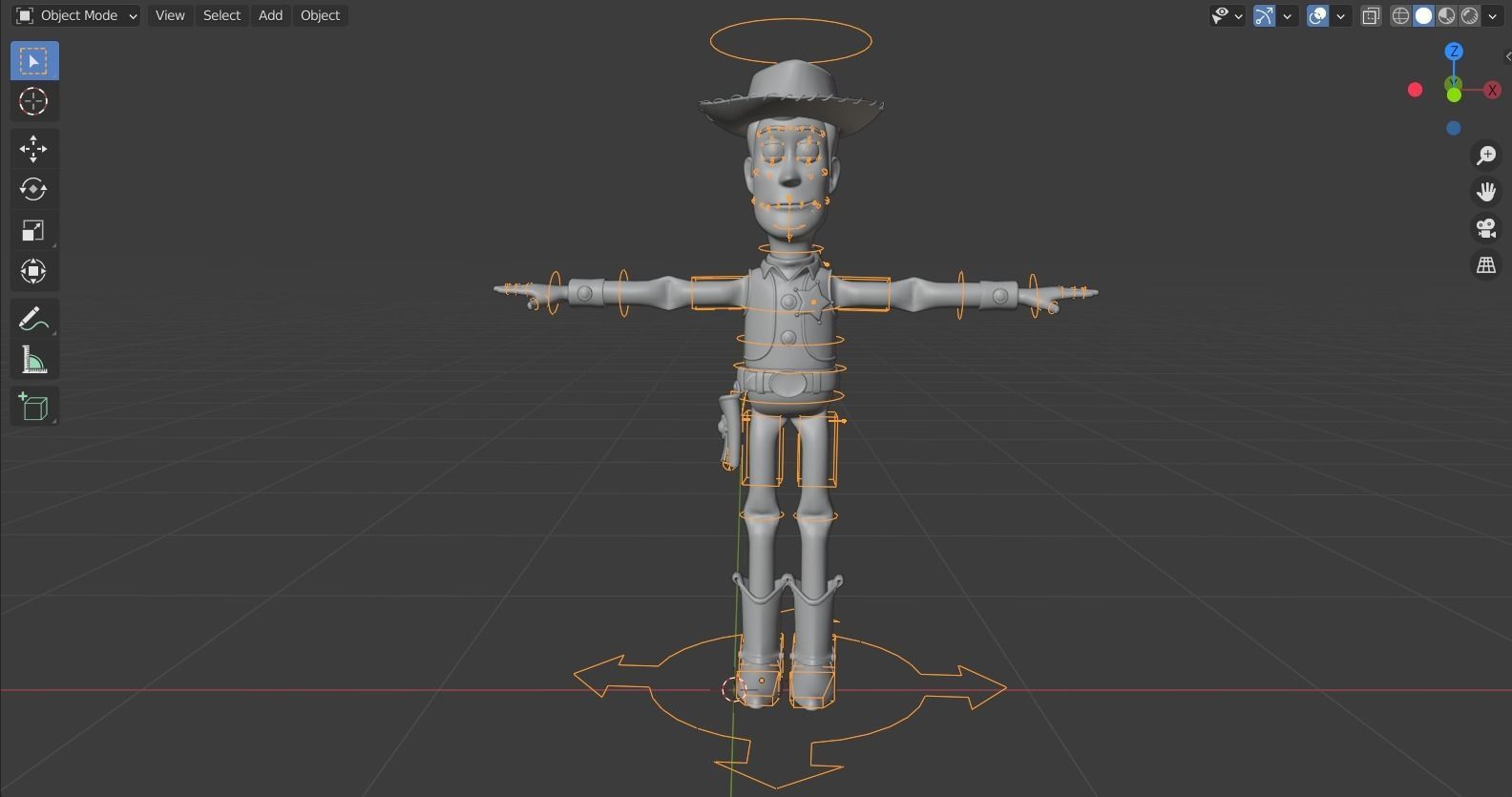Open the gizmos options dropdown arrow
Viewport: 1512px width, 797px height.
pyautogui.click(x=1287, y=15)
